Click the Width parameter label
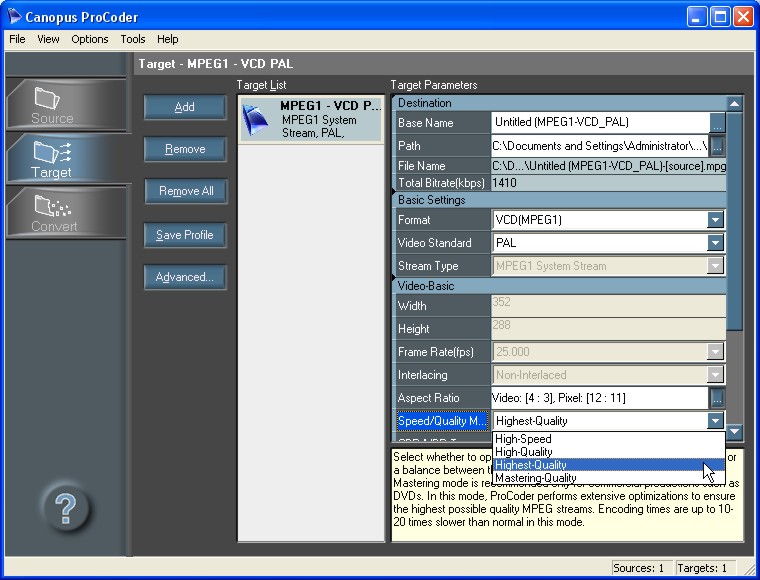 click(412, 306)
